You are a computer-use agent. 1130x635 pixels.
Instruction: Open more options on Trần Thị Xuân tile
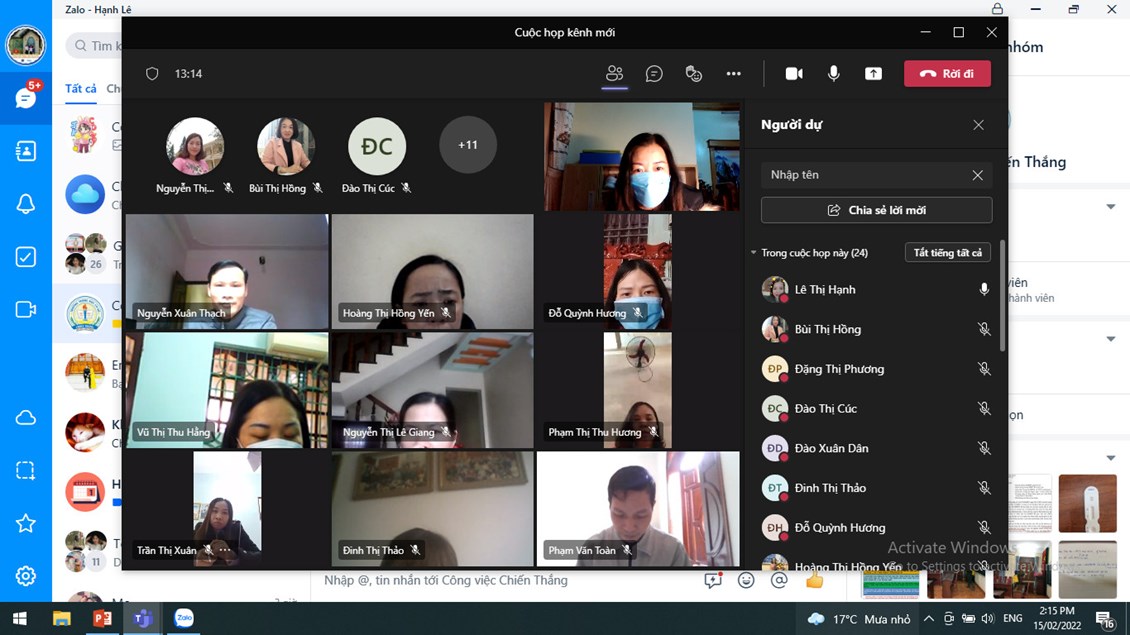click(x=225, y=550)
